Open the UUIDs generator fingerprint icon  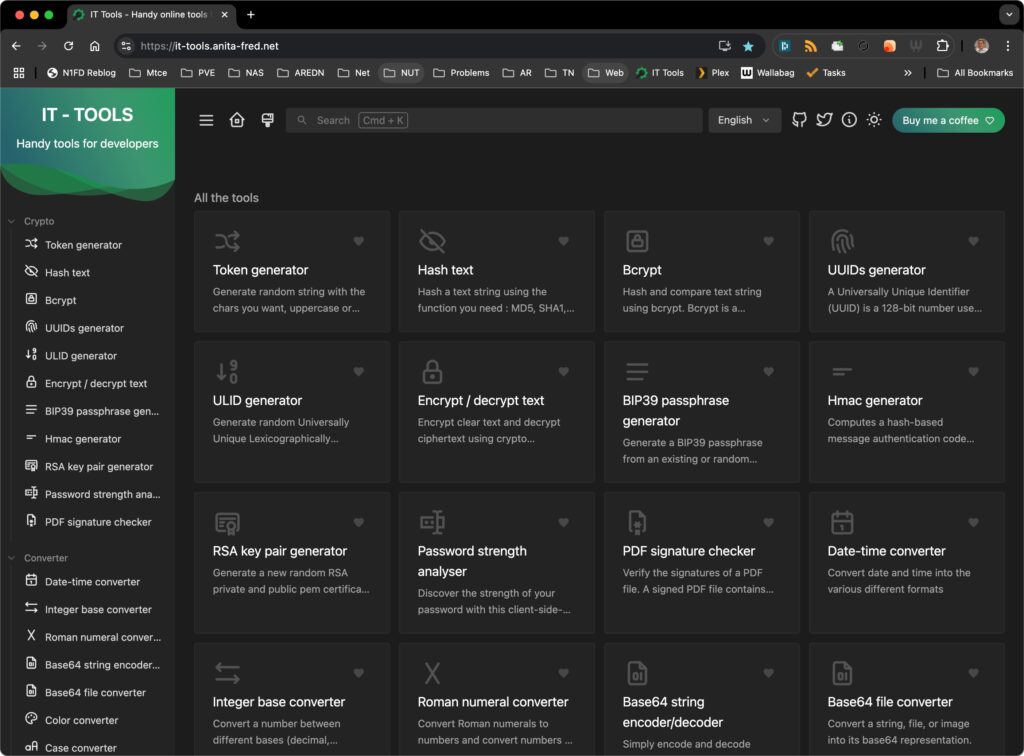[x=842, y=242]
